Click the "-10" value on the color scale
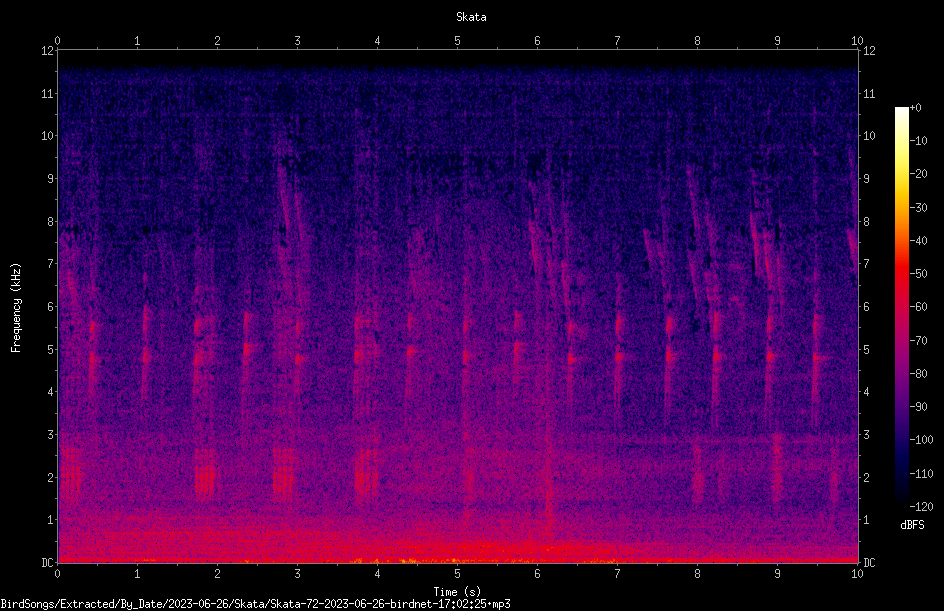The width and height of the screenshot is (944, 611). click(919, 141)
